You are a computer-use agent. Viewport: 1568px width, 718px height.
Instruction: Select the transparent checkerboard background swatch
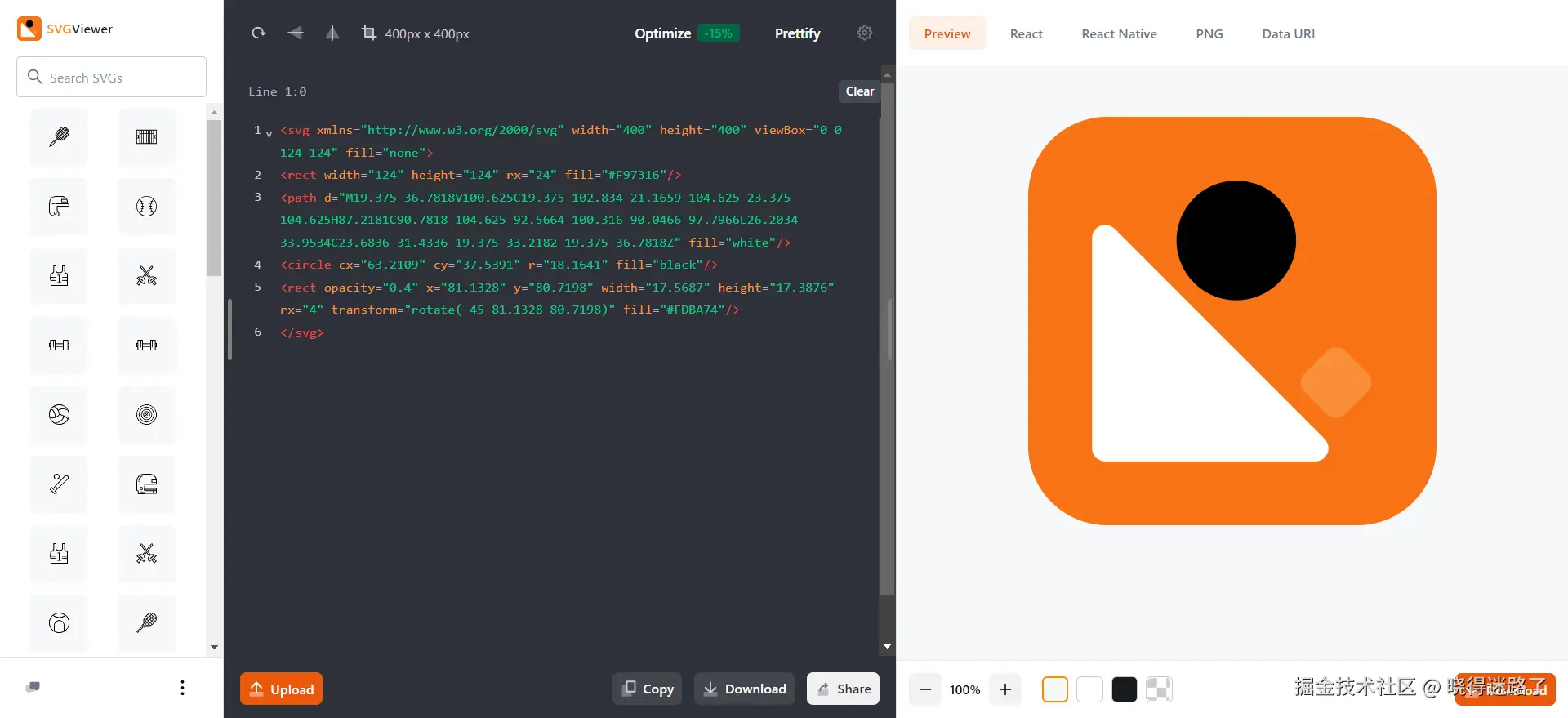[x=1159, y=689]
